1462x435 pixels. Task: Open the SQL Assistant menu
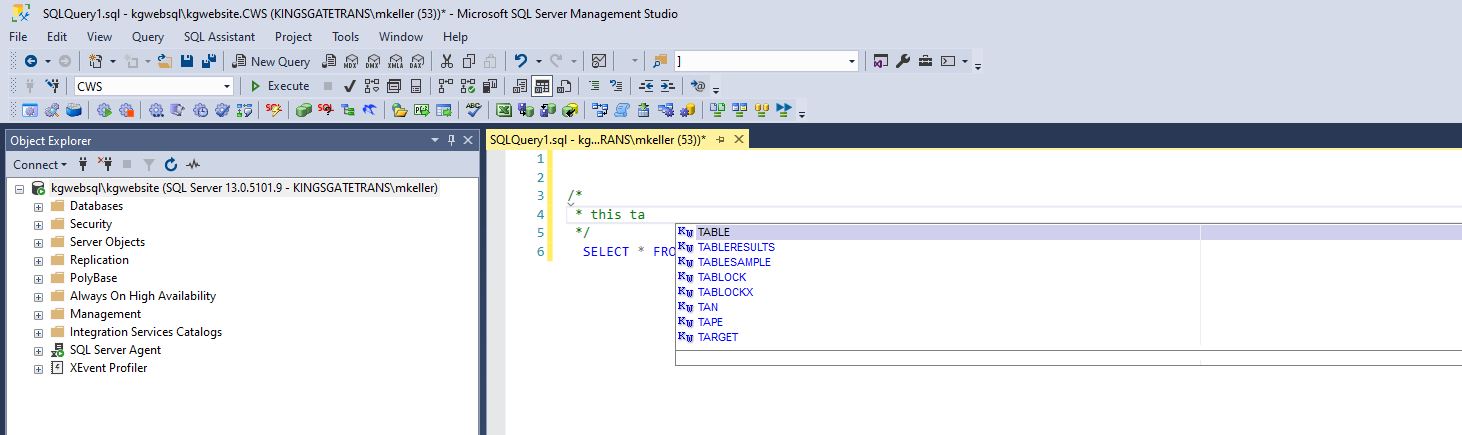pos(219,36)
